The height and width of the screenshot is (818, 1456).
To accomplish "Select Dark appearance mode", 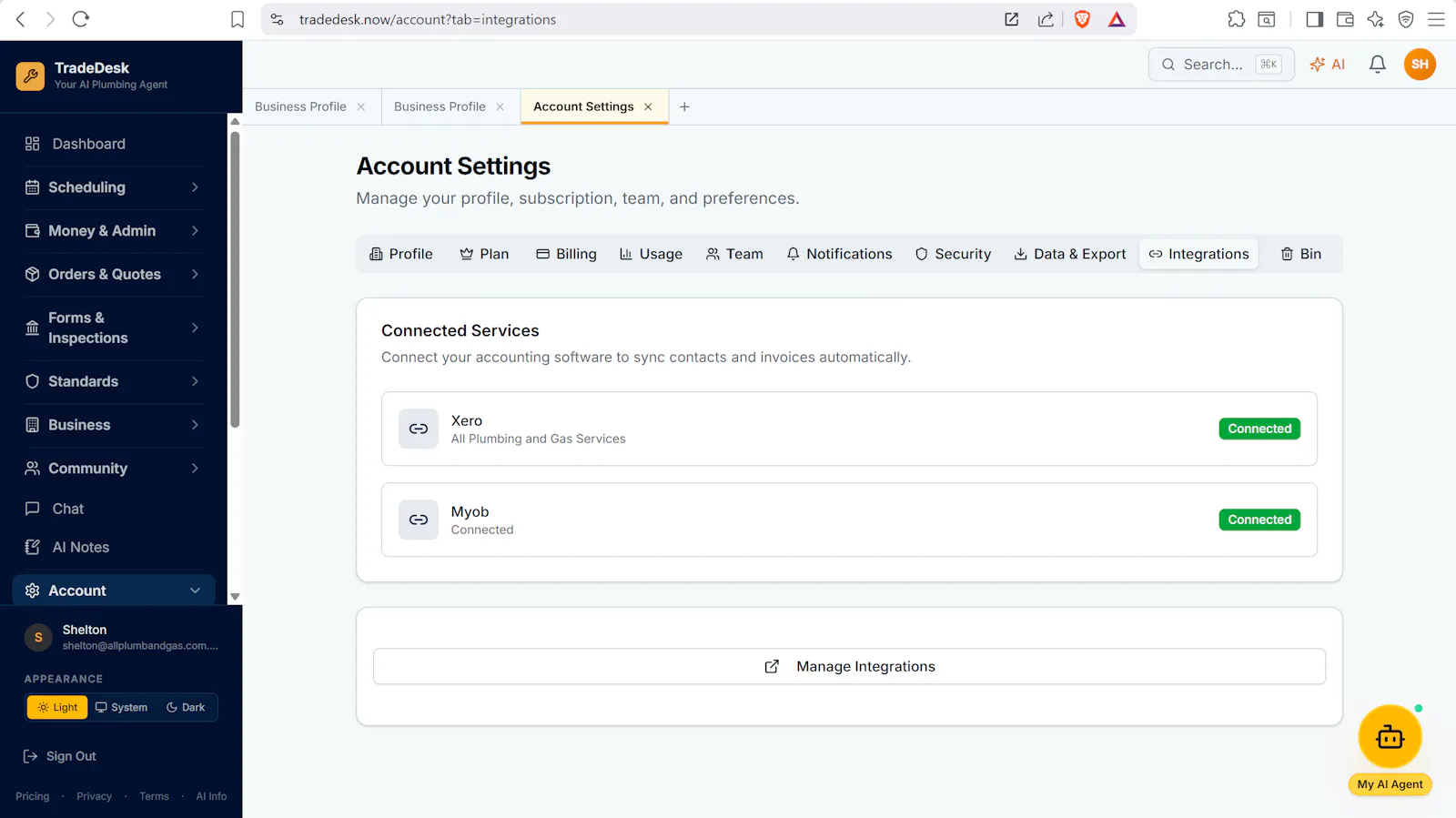I will (186, 707).
